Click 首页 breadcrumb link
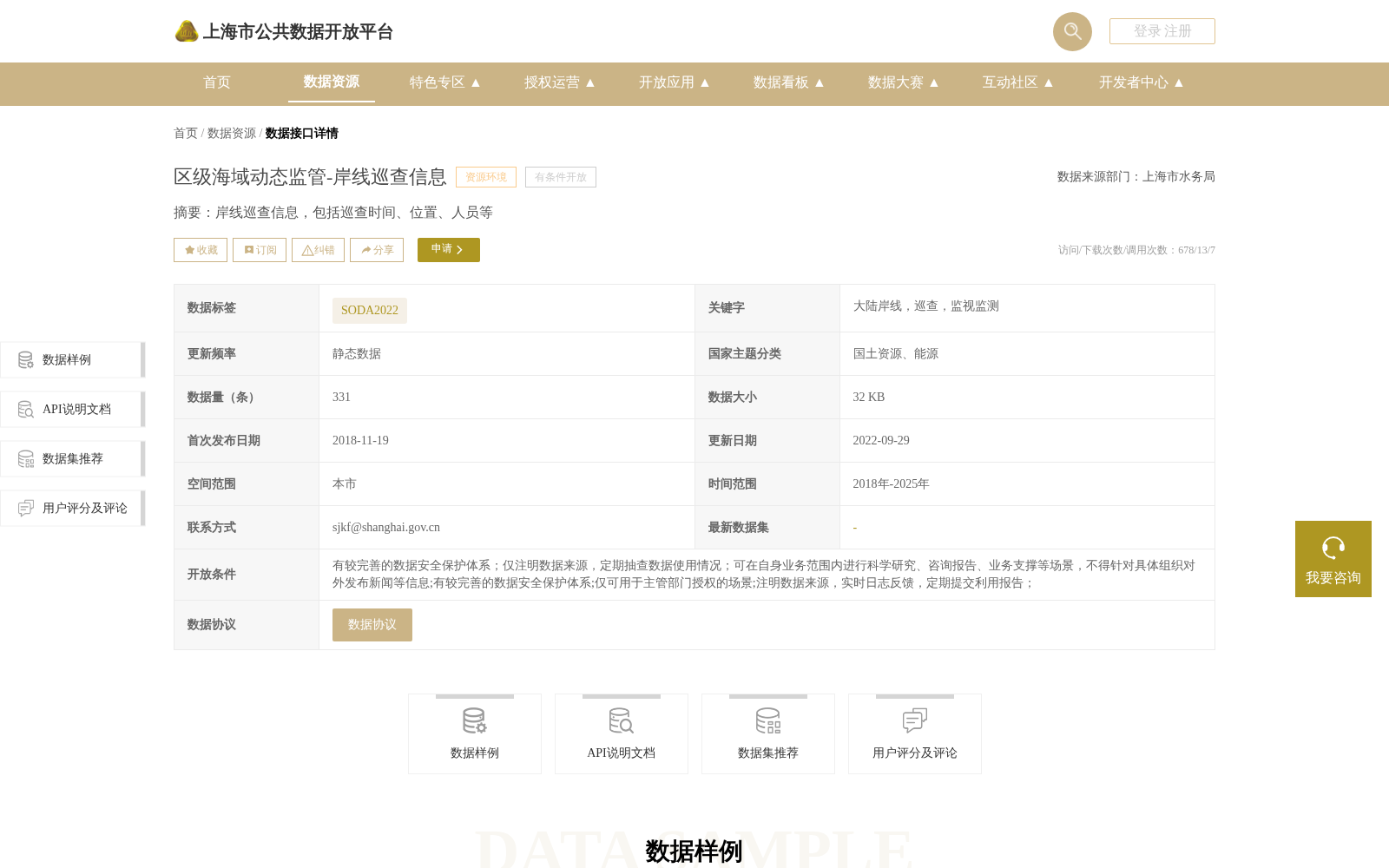 click(x=186, y=133)
